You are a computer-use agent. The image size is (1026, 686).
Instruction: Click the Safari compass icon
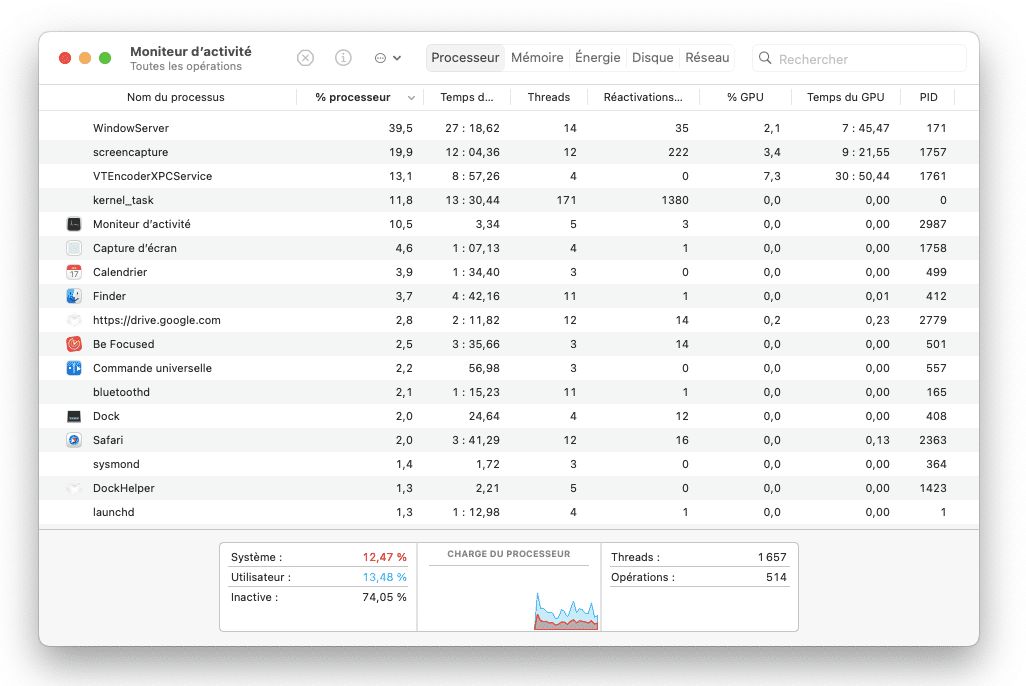pyautogui.click(x=74, y=440)
